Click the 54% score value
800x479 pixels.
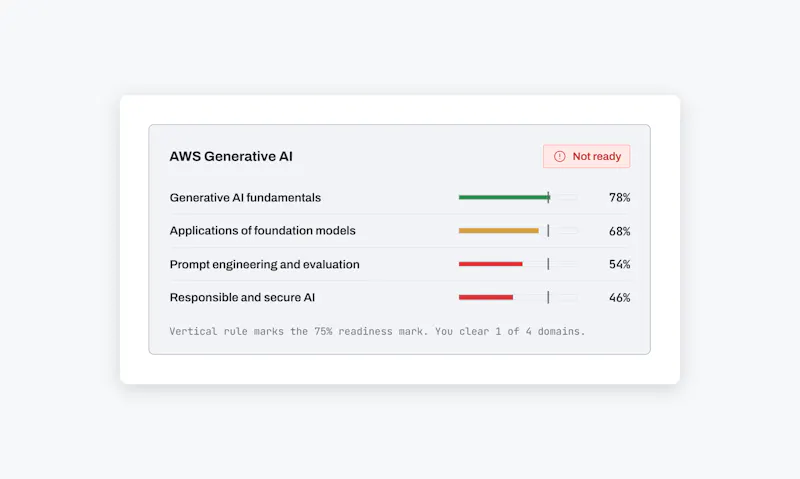[x=619, y=264]
